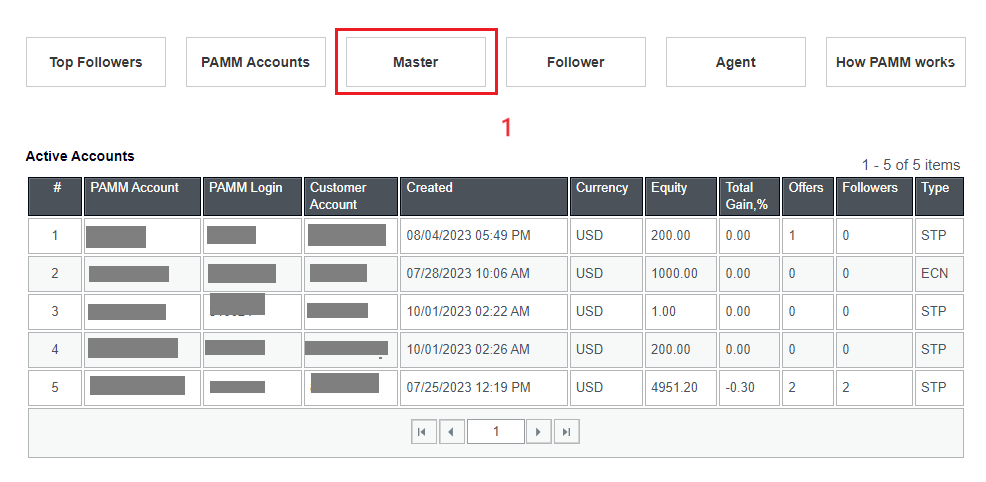Click the page number input field

pos(495,432)
